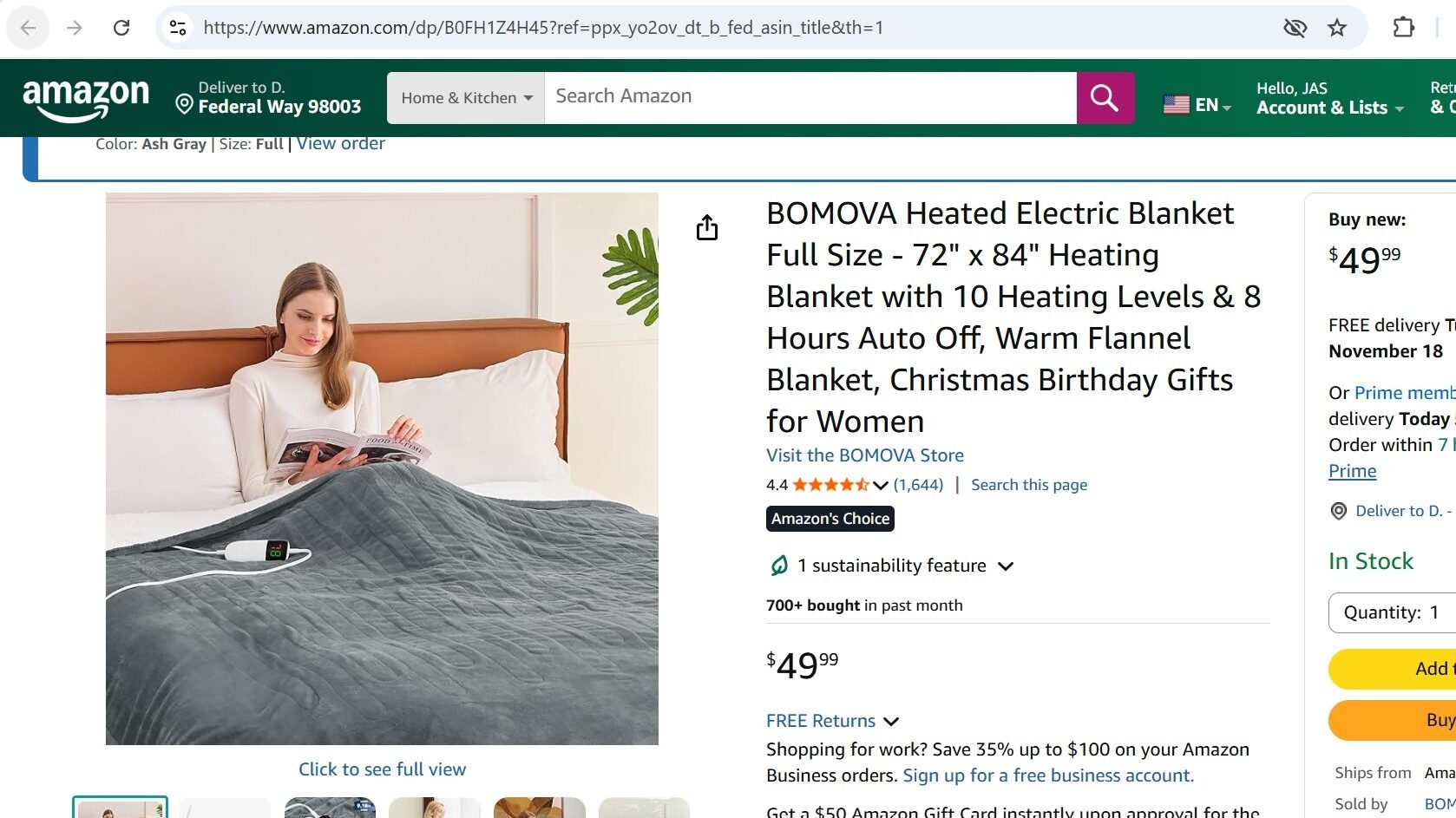Open the Quantity selector dropdown
Screen dimensions: 1456x818
pos(1391,612)
